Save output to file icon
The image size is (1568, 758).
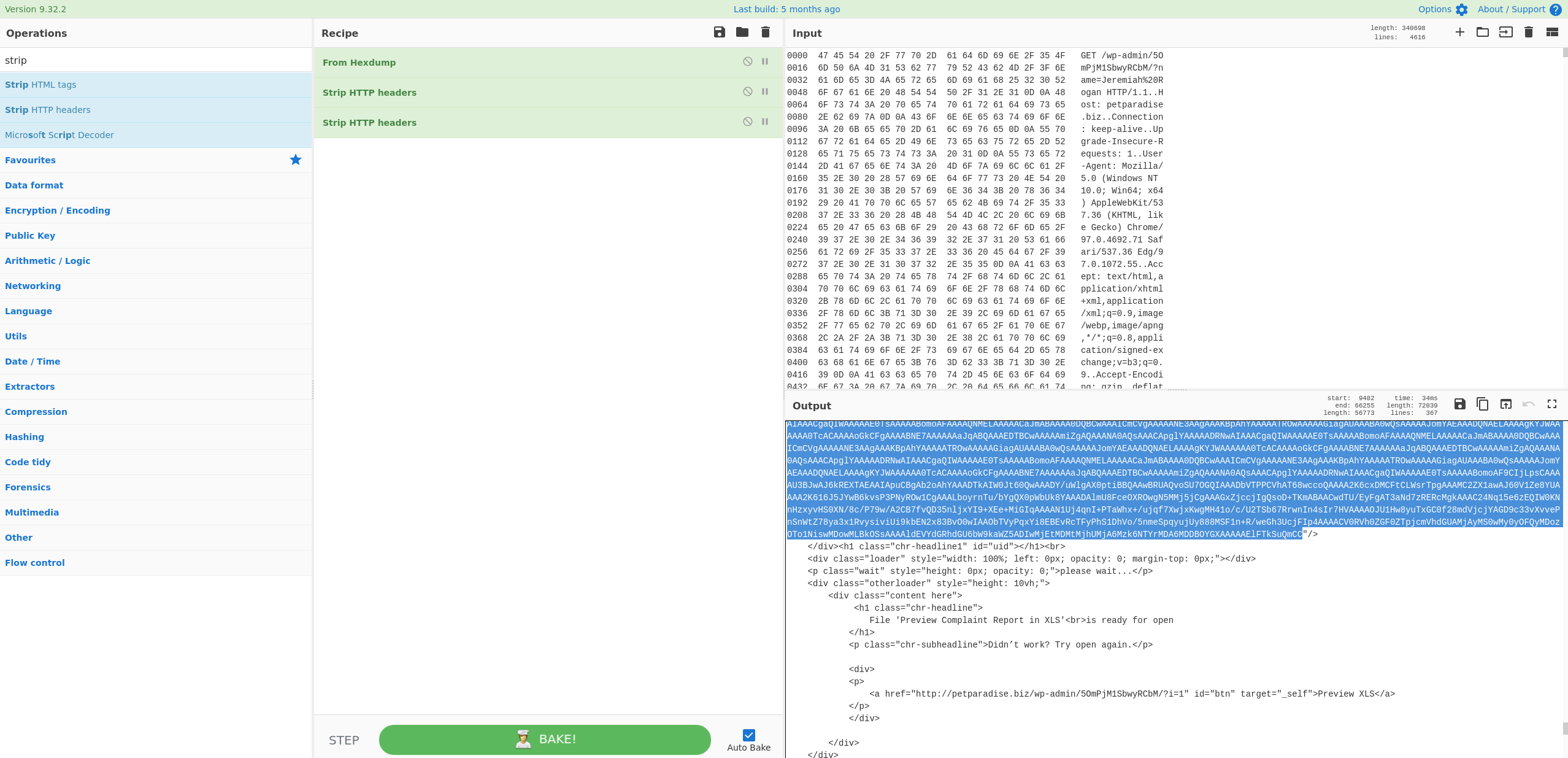click(x=1460, y=404)
